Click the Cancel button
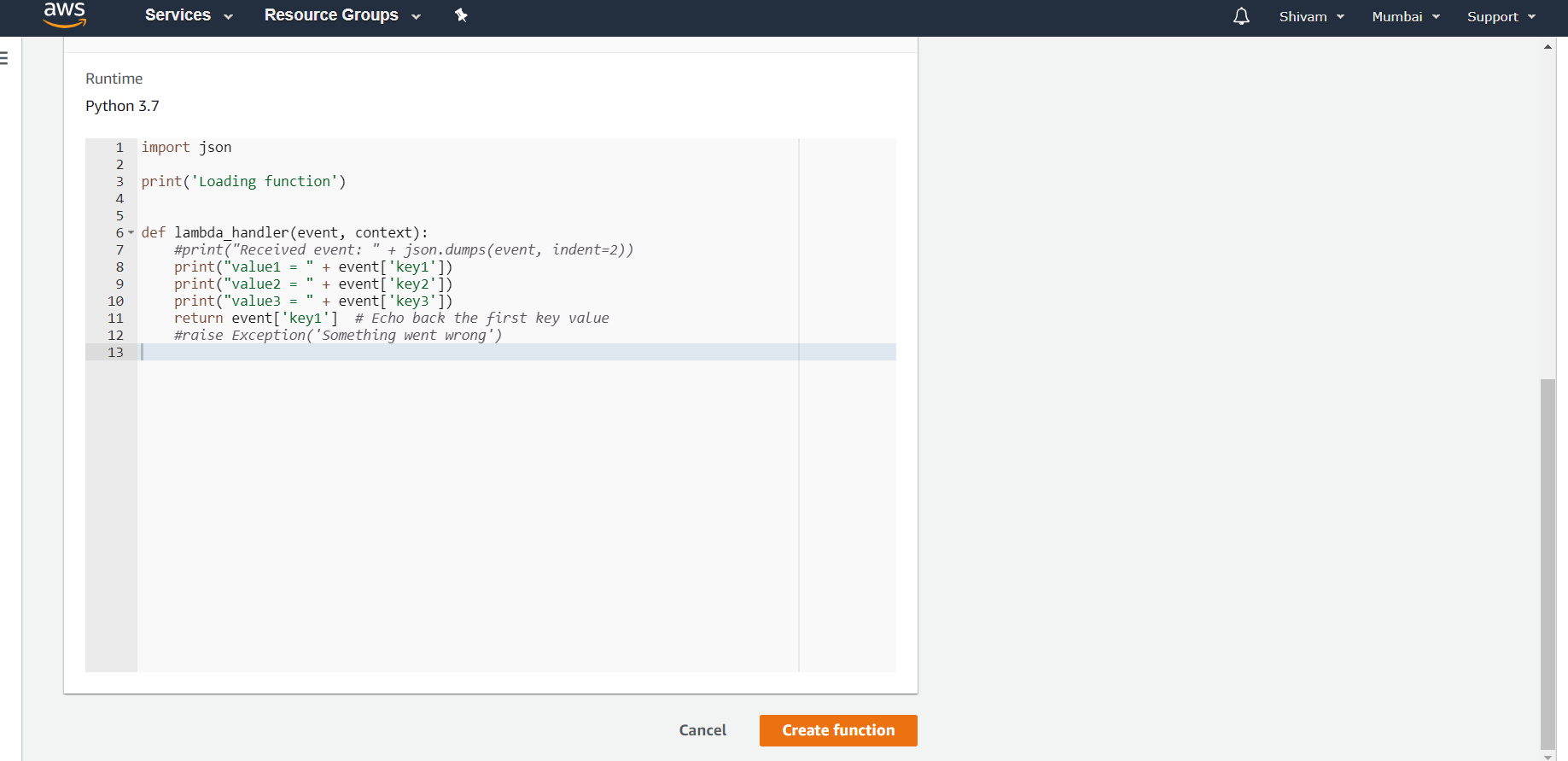The width and height of the screenshot is (1568, 761). point(702,730)
